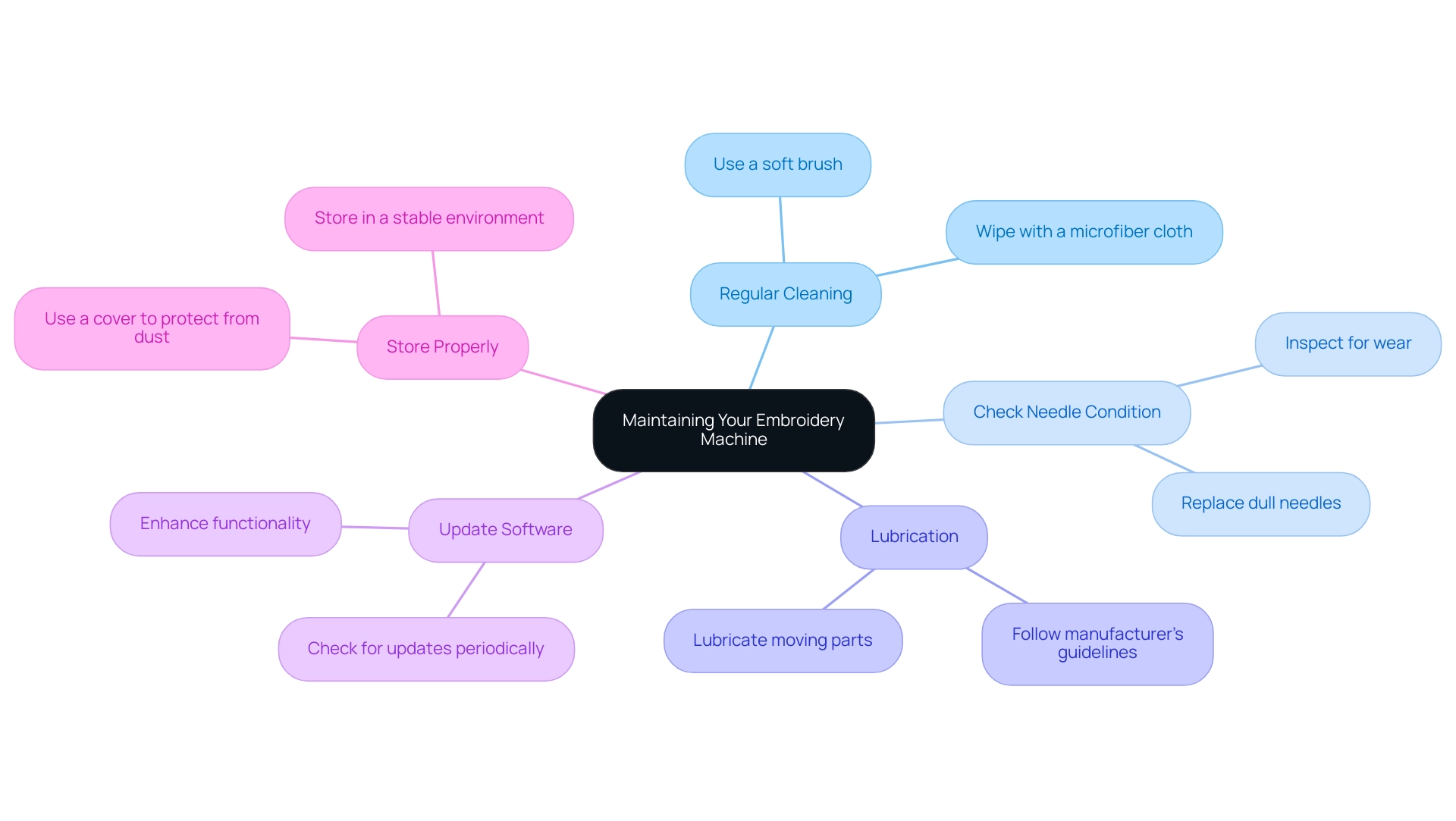Toggle visibility of Enhance functionality node

point(221,521)
